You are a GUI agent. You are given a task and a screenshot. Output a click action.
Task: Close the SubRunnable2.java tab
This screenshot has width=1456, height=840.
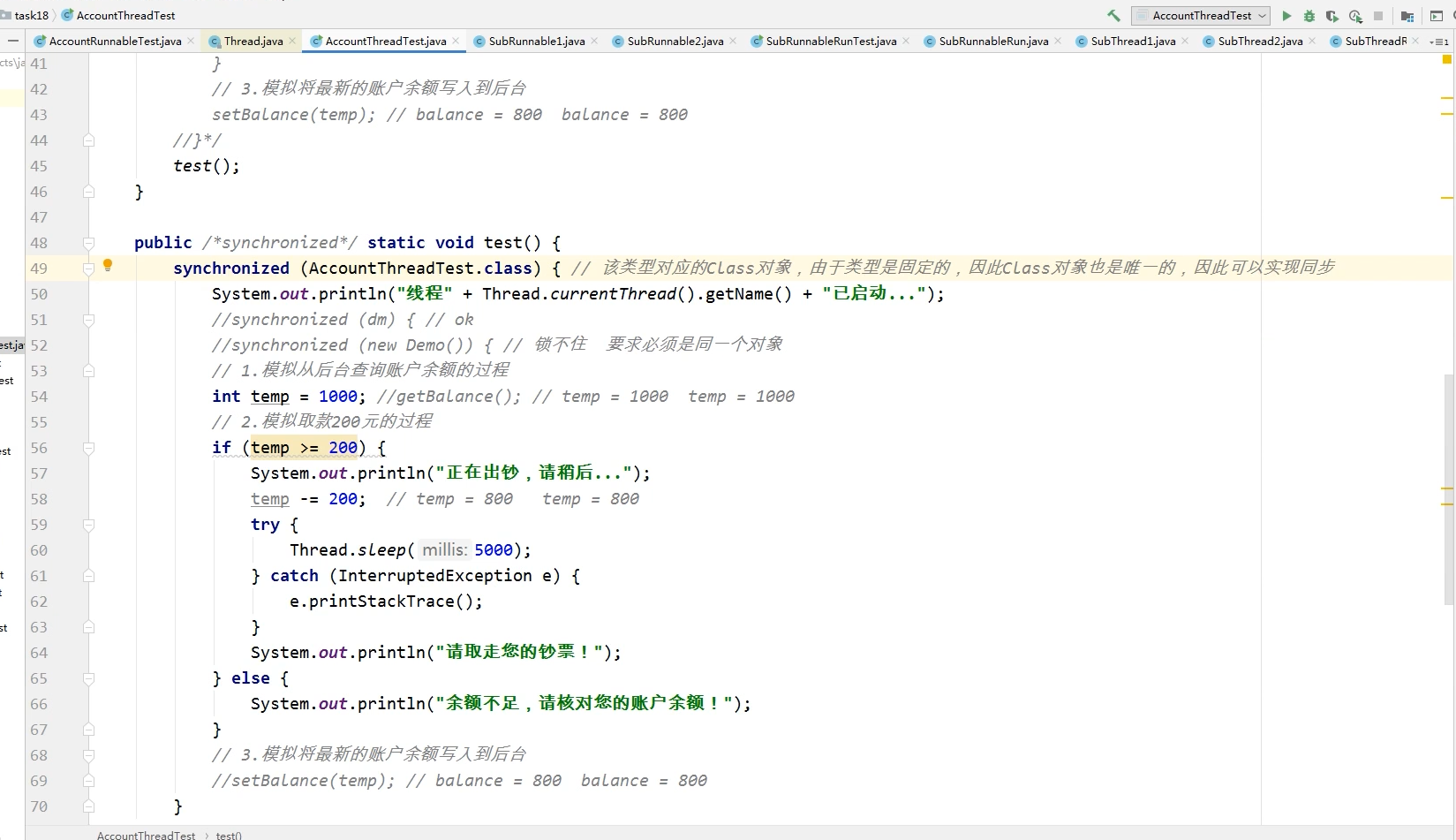(x=733, y=41)
